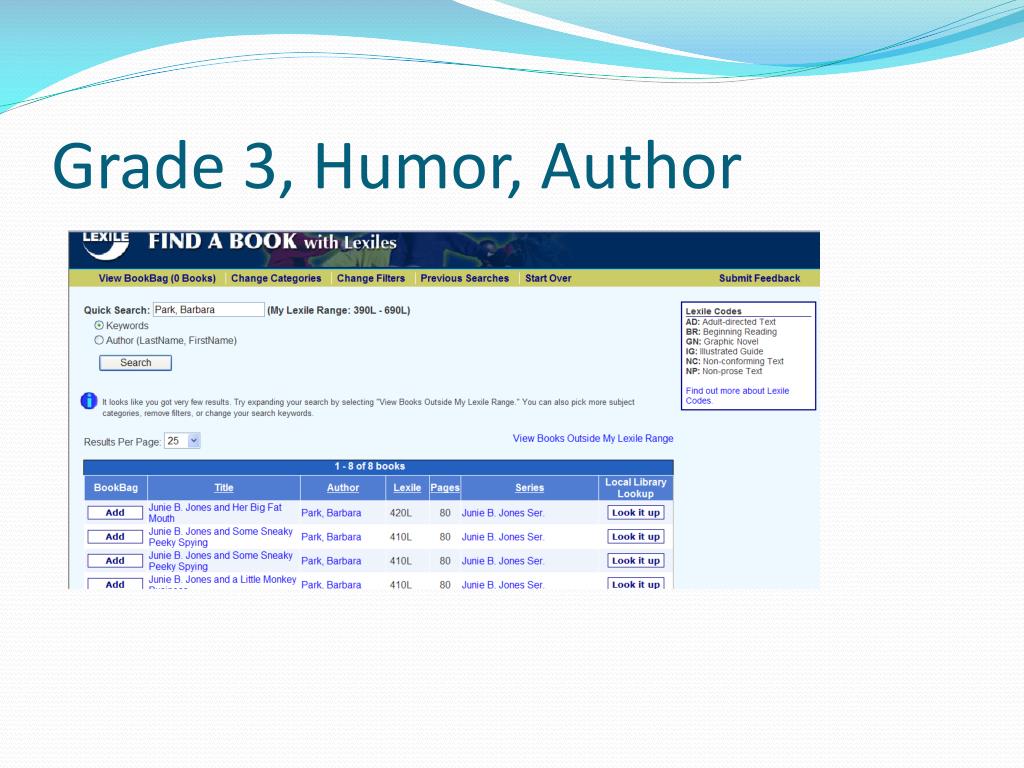Click author Park, Barbara in the Big Fat Mouth row

tap(331, 513)
